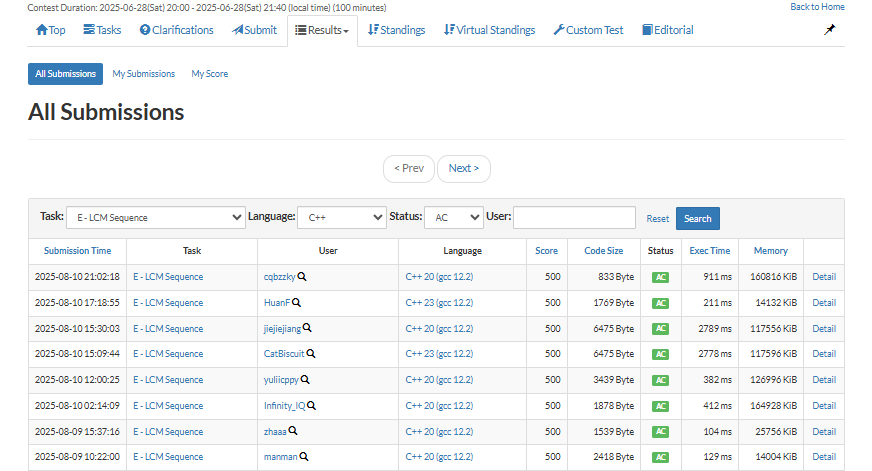The height and width of the screenshot is (471, 872).
Task: Open the Custom Test tab
Action: click(x=588, y=30)
